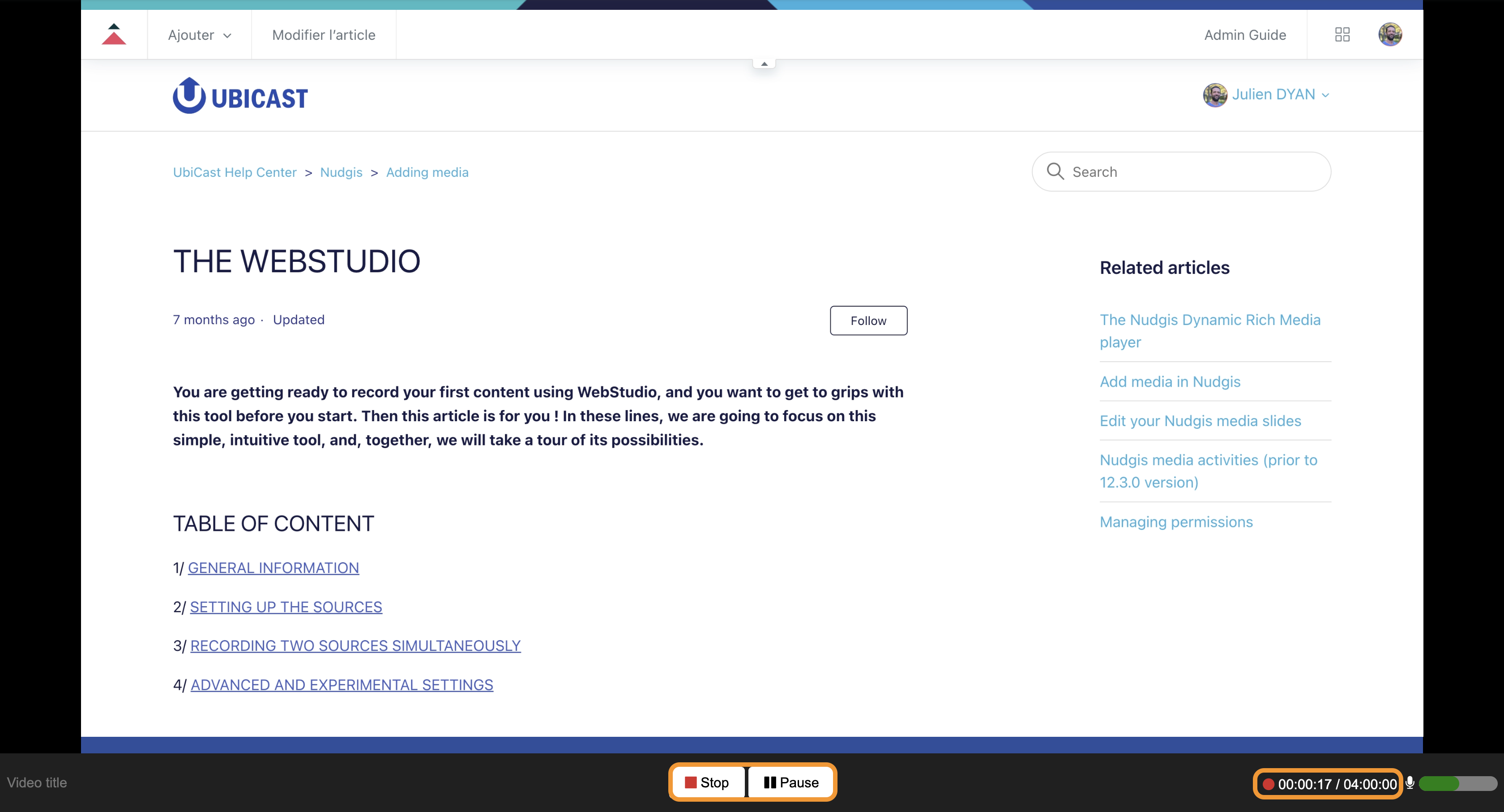The image size is (1504, 812).
Task: Open Edit your Nudgis media slides article
Action: 1201,421
